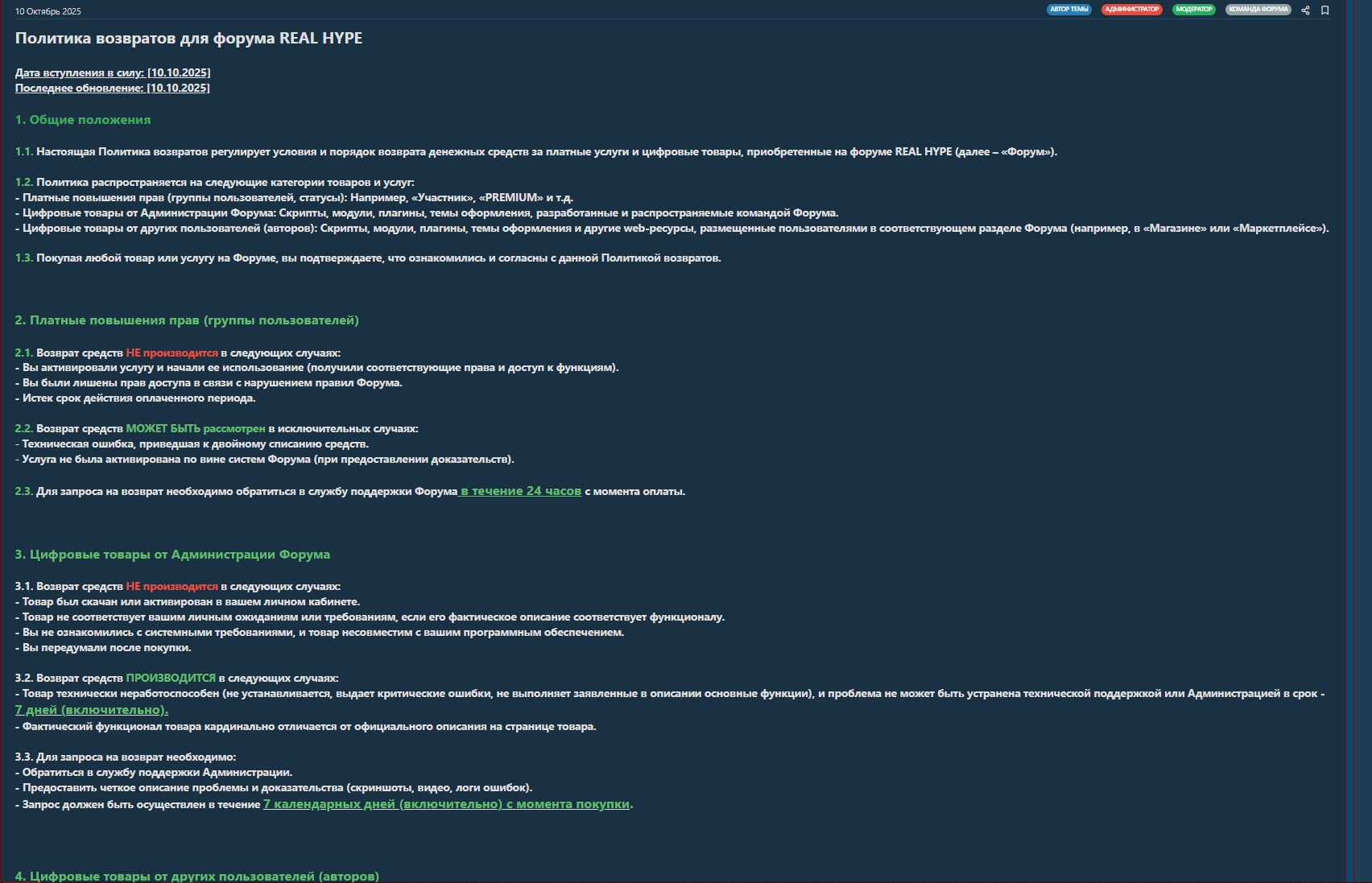Screen dimensions: 1372x883
Task: Click '7 календарных дней (включительно) с момента покупки'
Action: (x=448, y=804)
